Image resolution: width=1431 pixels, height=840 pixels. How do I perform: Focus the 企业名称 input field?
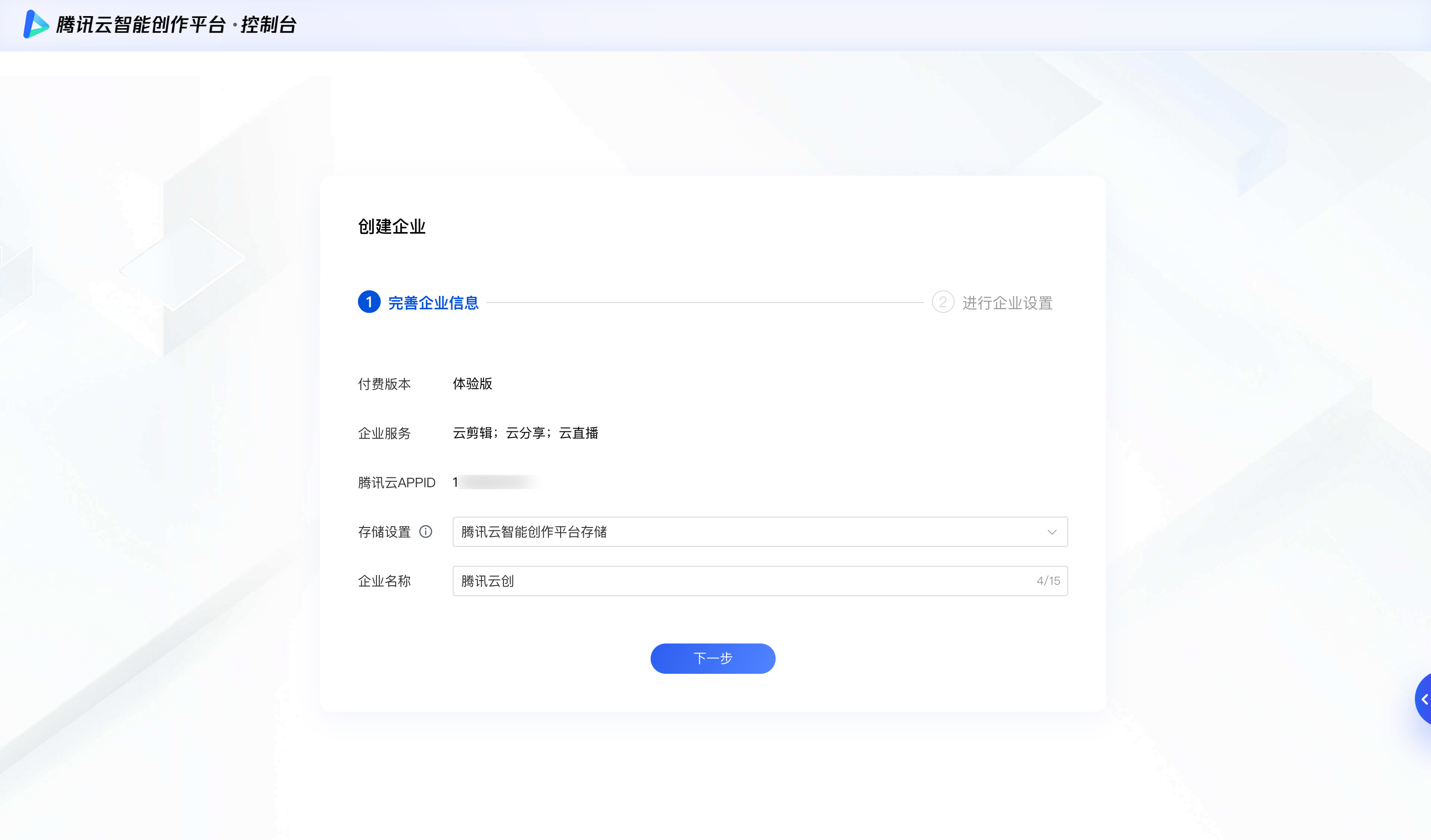click(738, 581)
